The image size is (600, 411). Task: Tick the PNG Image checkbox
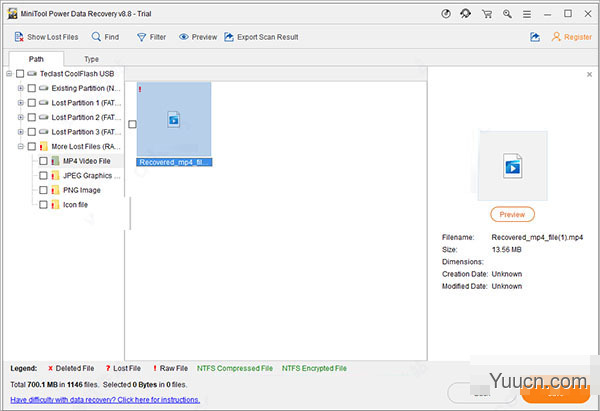click(x=42, y=190)
